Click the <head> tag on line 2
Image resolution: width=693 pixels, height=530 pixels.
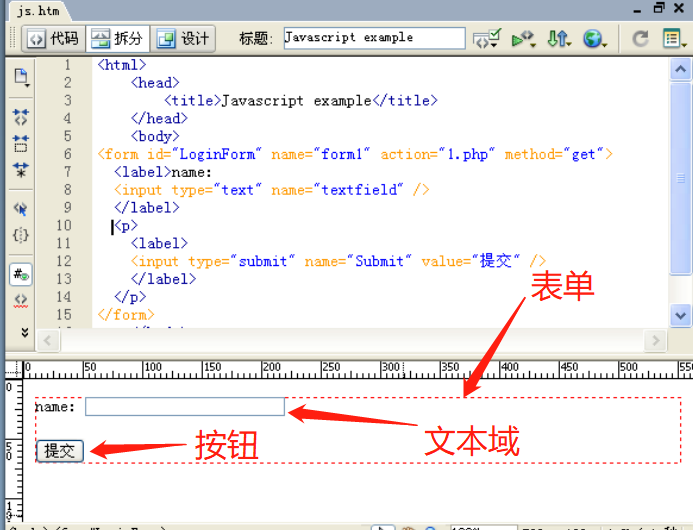pyautogui.click(x=155, y=83)
